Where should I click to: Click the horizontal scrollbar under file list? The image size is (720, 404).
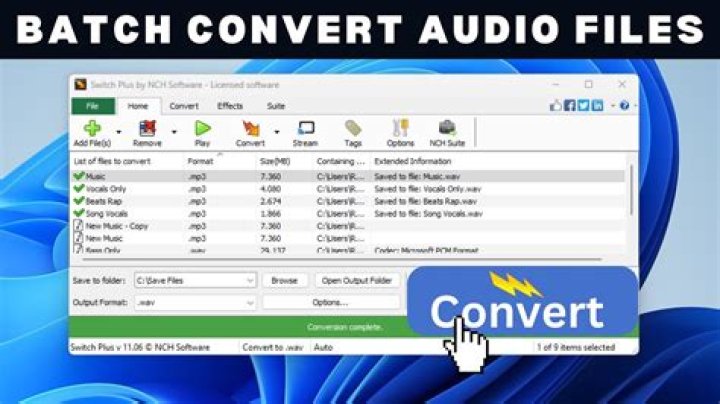click(x=342, y=259)
